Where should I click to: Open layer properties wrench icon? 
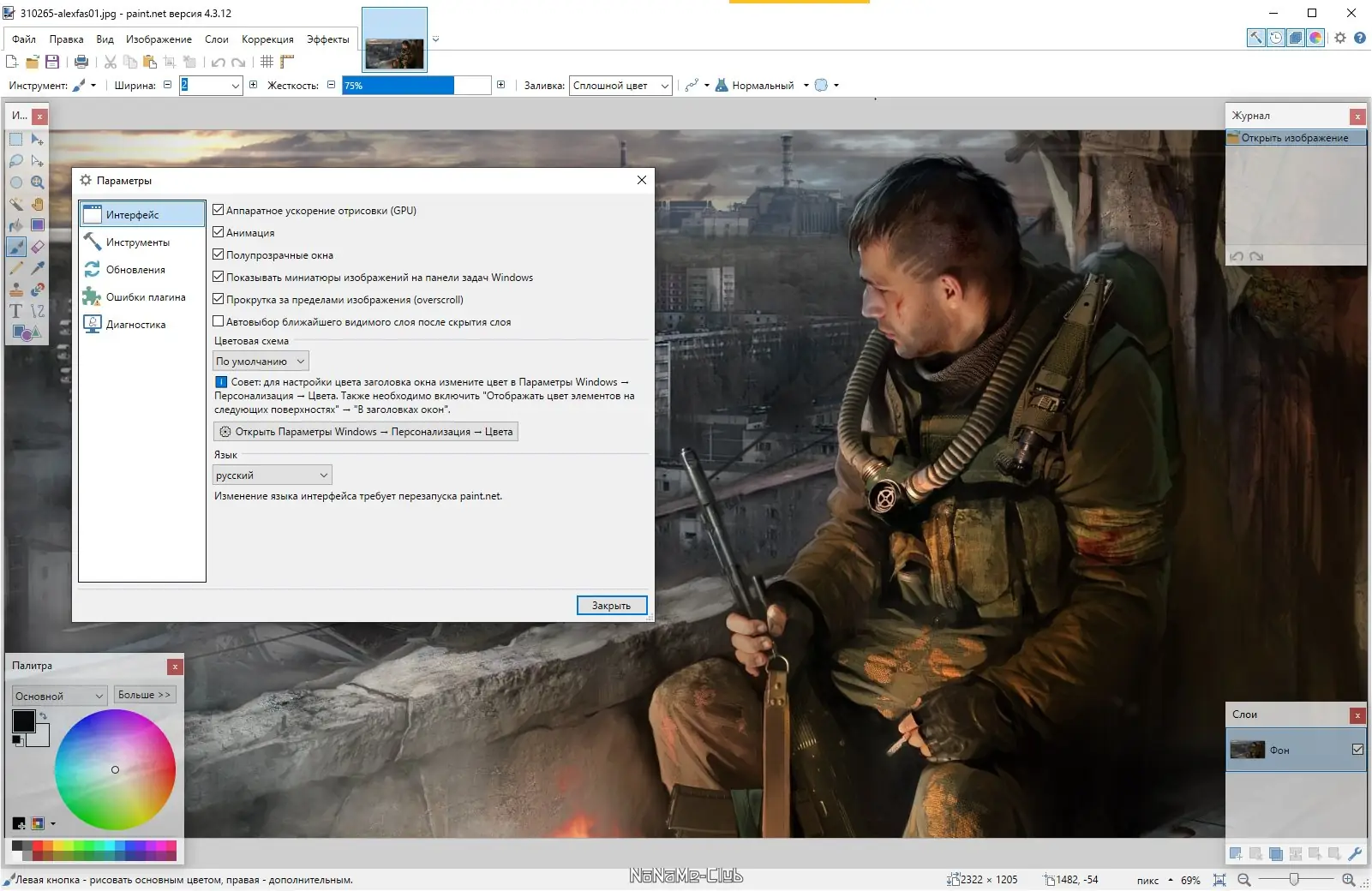pyautogui.click(x=1355, y=853)
